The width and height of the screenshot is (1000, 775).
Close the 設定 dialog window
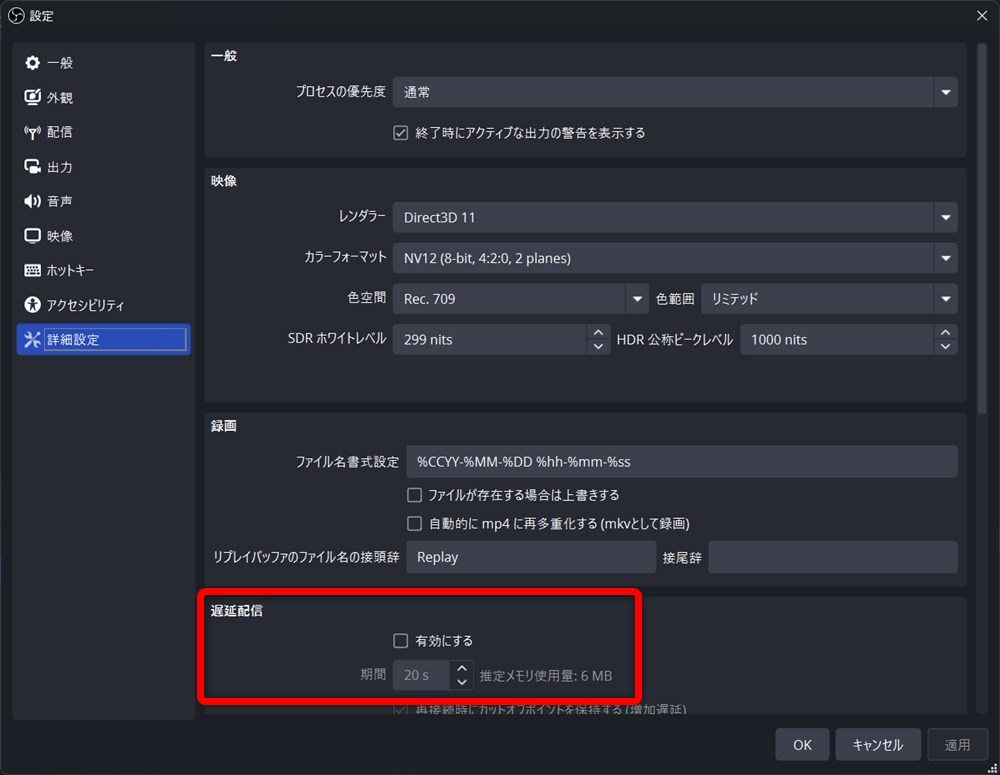(x=982, y=16)
